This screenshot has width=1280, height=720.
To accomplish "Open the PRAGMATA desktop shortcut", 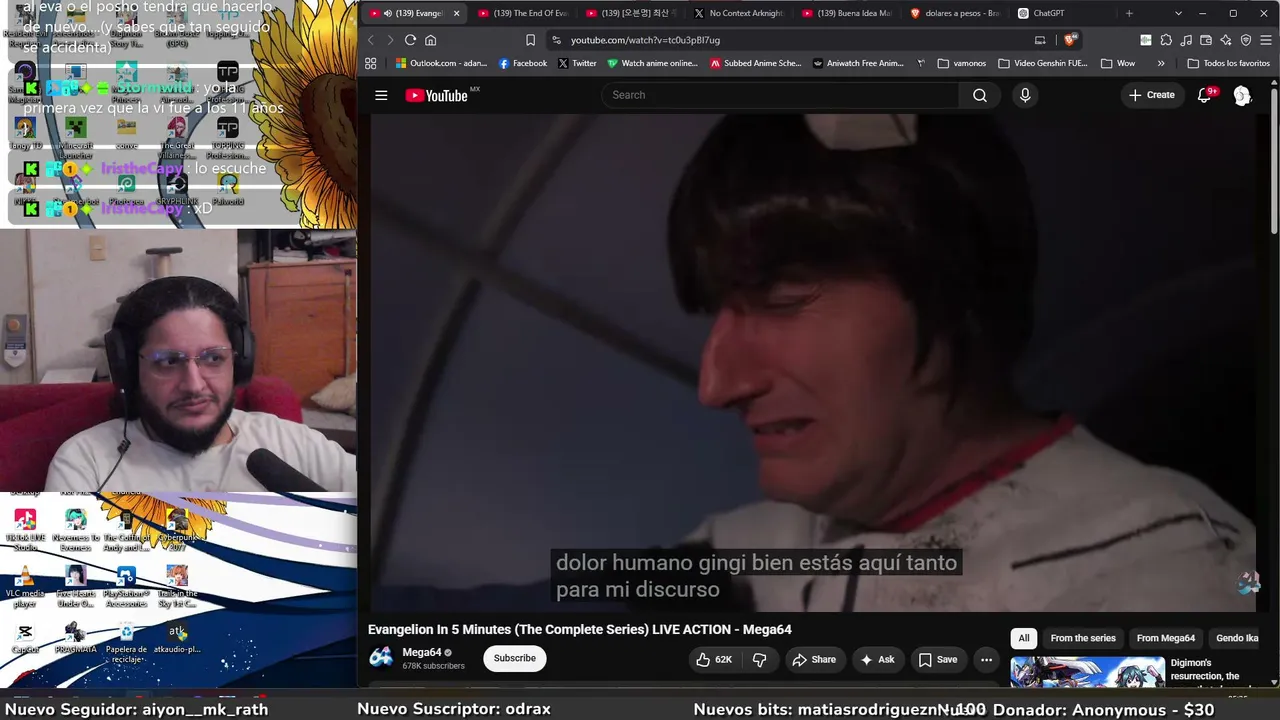I will click(x=76, y=637).
